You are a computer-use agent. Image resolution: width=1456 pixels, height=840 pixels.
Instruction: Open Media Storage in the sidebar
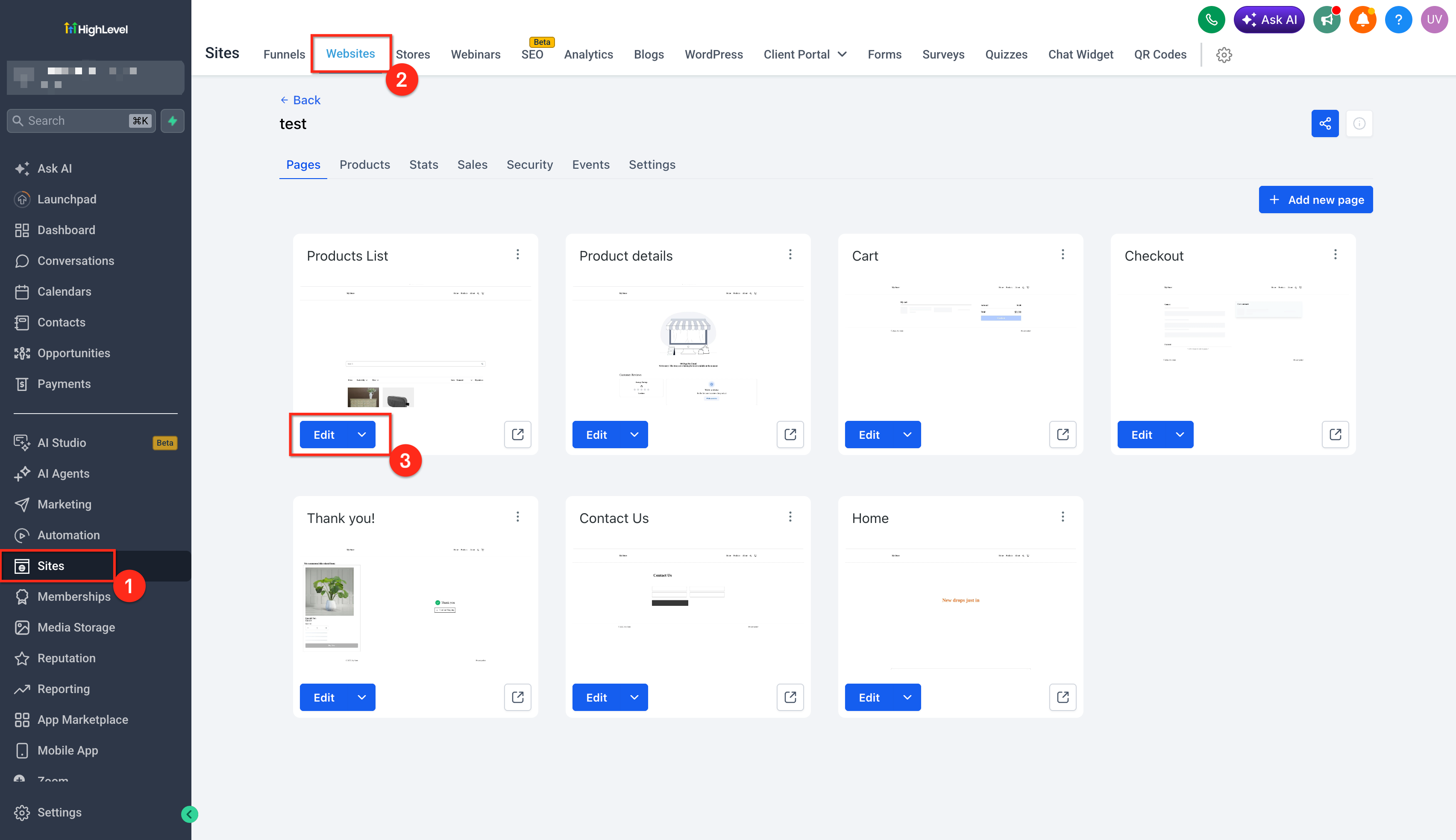(x=76, y=627)
